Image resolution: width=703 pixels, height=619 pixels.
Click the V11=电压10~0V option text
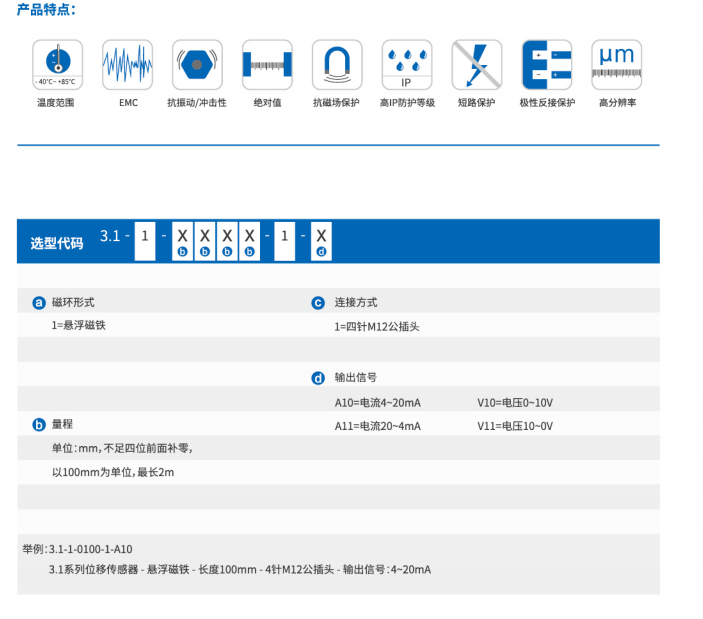(x=514, y=426)
